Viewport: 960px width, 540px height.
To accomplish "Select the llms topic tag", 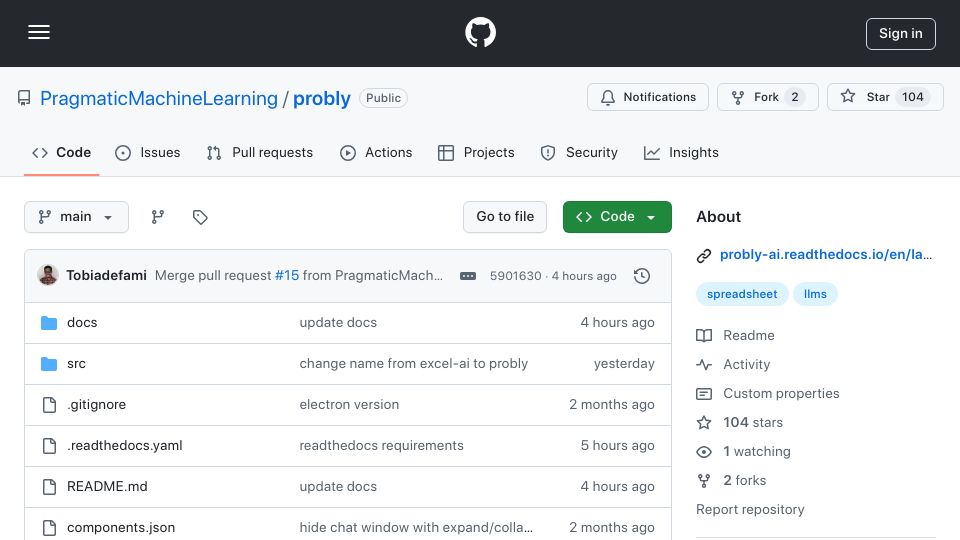I will tap(815, 294).
